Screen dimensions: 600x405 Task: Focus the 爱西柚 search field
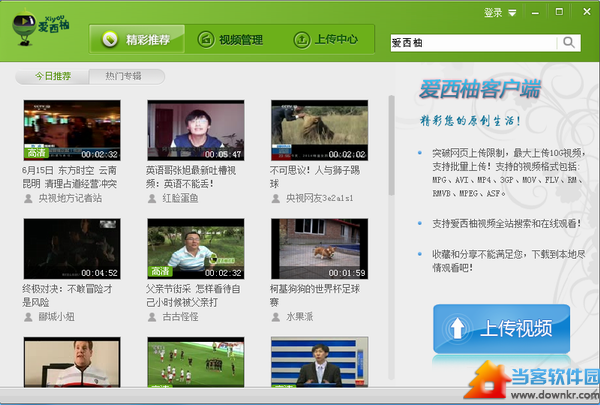473,42
